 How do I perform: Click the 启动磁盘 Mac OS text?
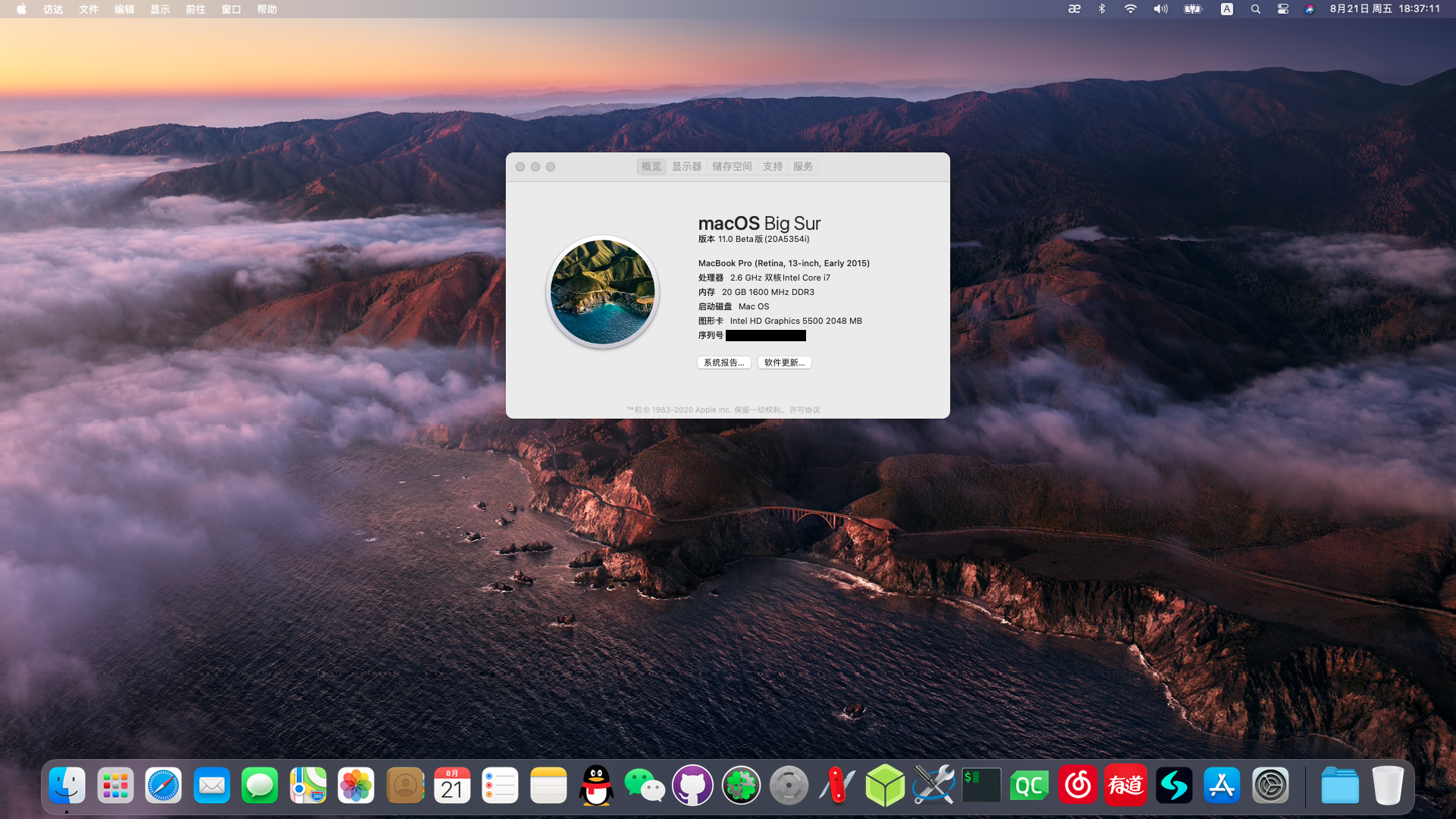[733, 306]
